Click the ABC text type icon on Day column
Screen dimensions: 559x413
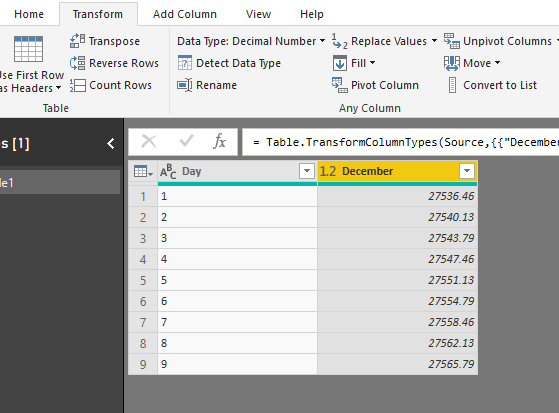(168, 172)
